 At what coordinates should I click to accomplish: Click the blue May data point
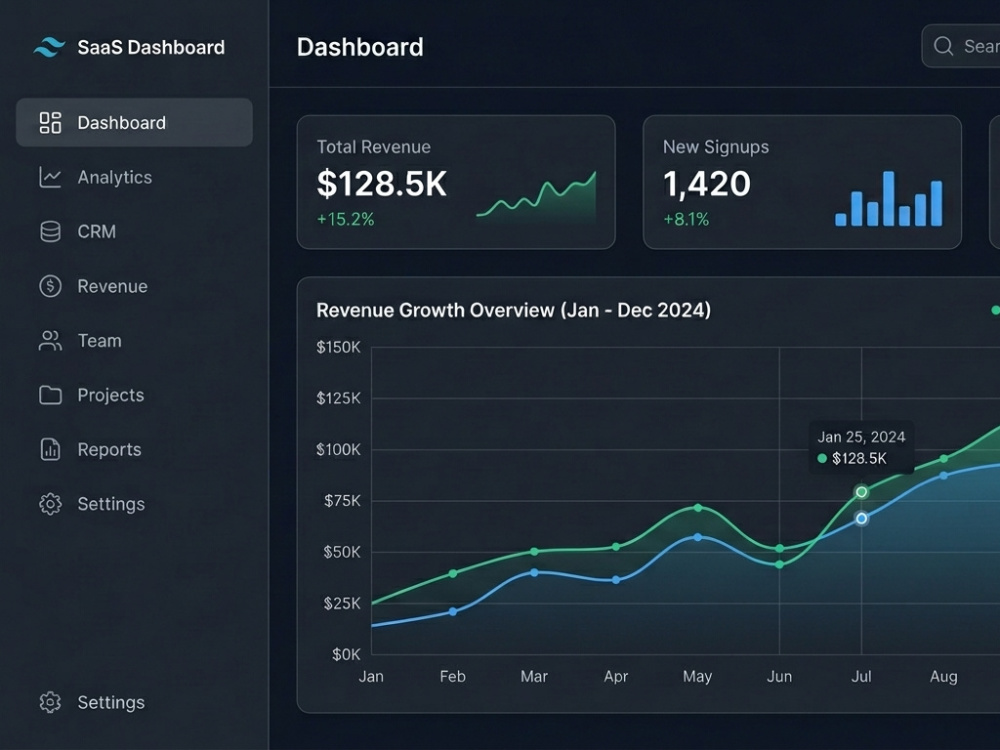click(x=698, y=537)
